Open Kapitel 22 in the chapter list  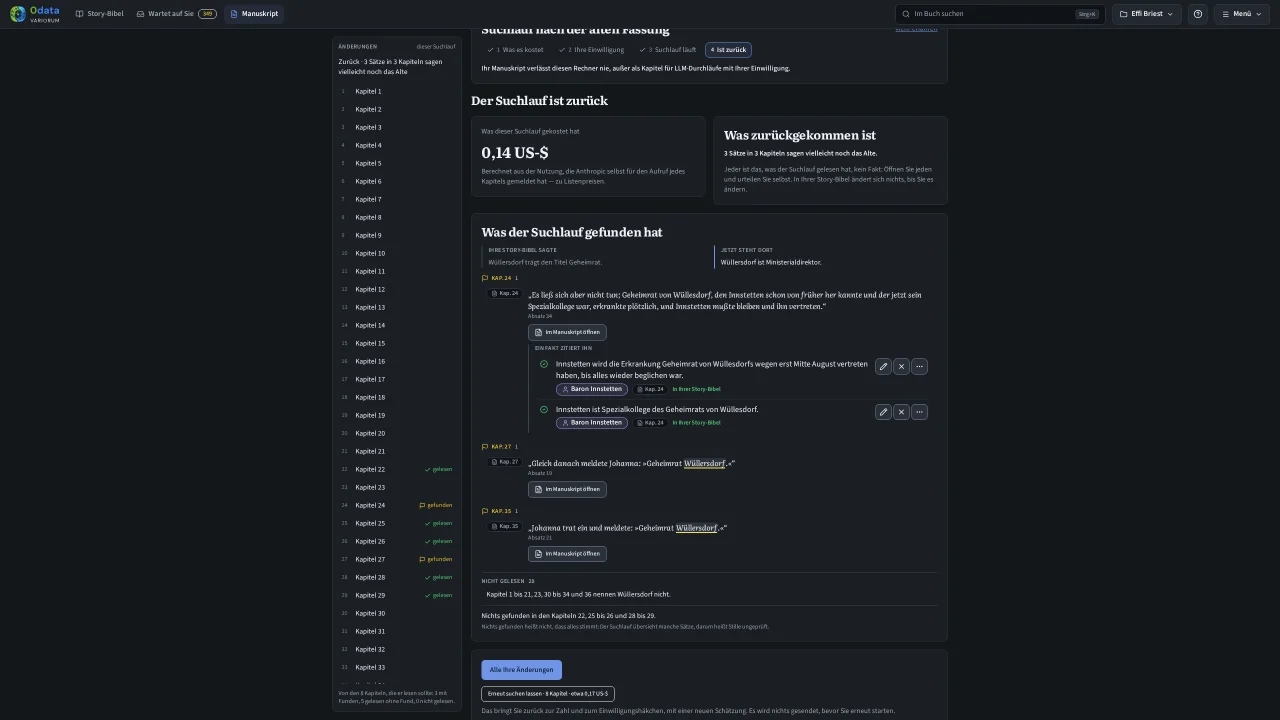tap(397, 469)
